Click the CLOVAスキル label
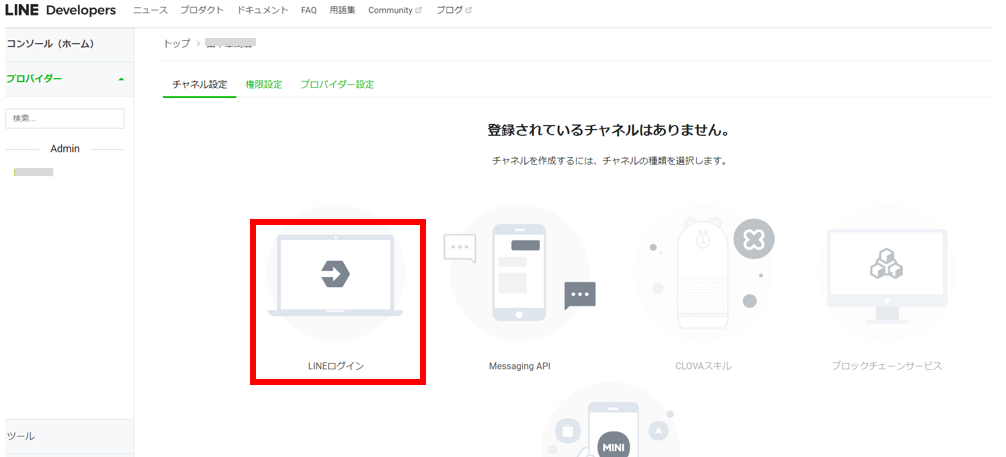 (703, 366)
